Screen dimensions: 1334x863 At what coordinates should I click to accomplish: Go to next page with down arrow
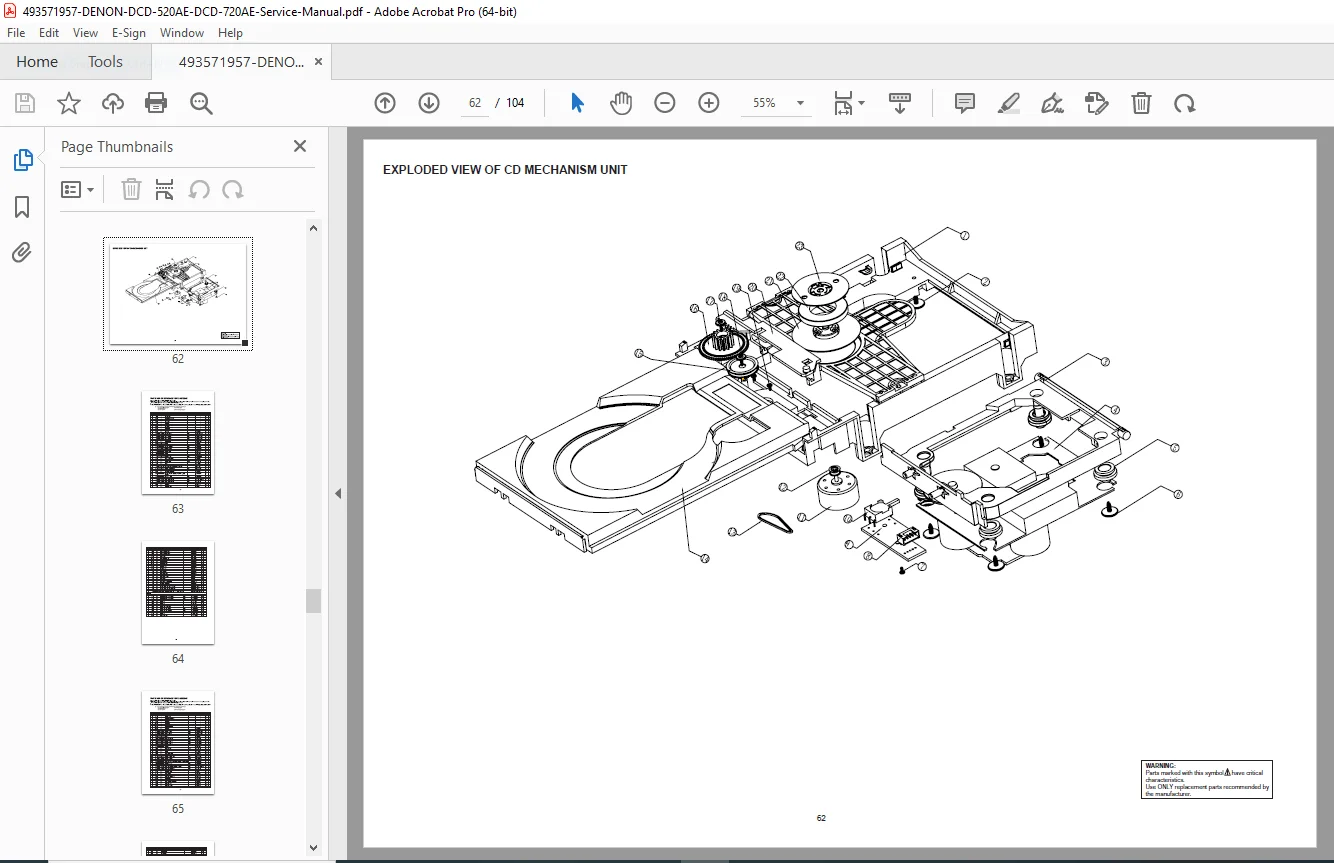click(429, 103)
